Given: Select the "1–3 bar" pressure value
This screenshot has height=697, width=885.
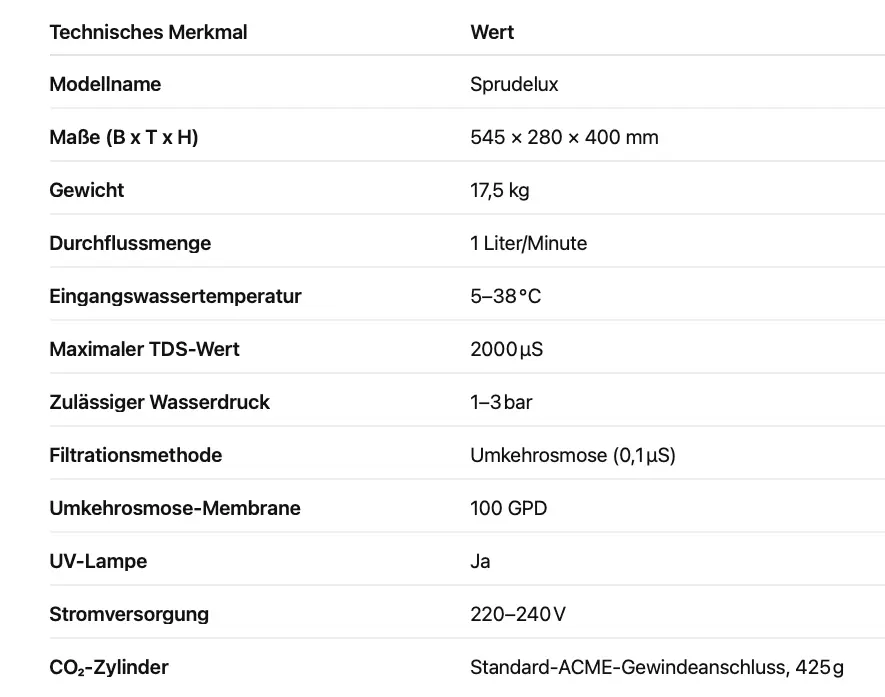Looking at the screenshot, I should point(501,402).
